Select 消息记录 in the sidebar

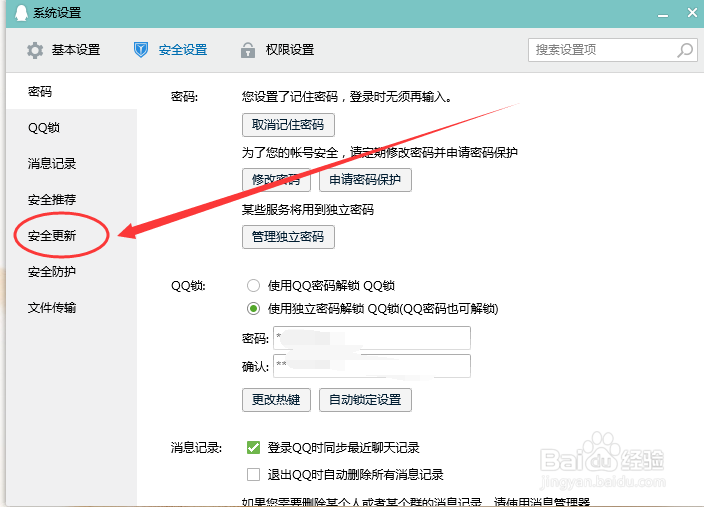(x=71, y=163)
